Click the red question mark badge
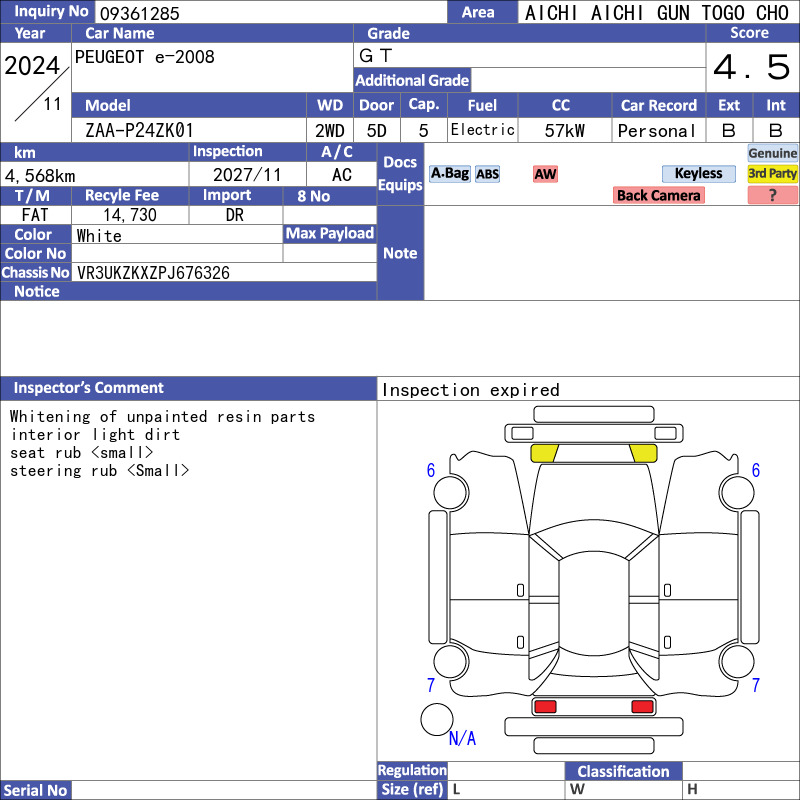Viewport: 800px width, 800px height. (772, 195)
